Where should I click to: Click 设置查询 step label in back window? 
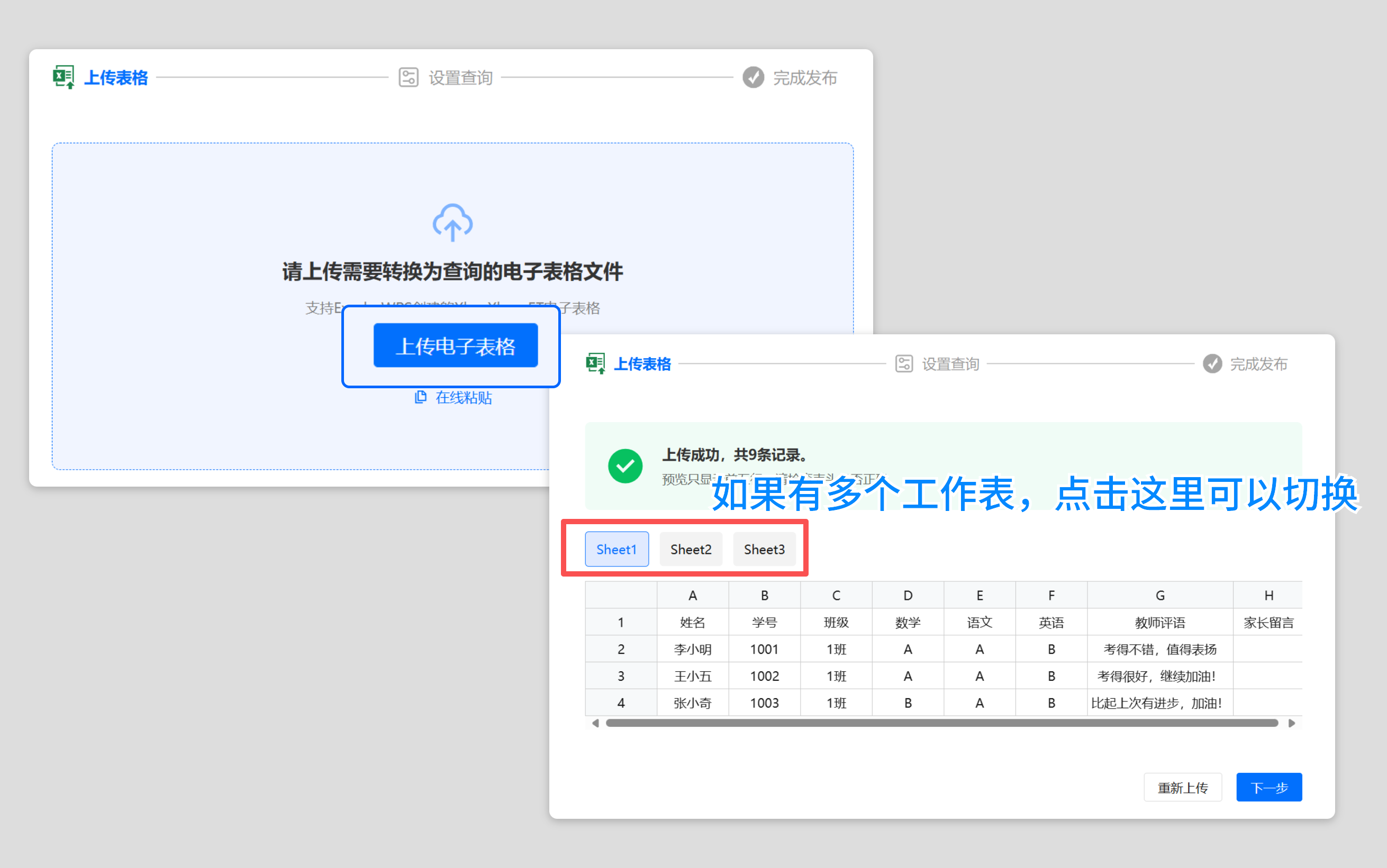(460, 78)
